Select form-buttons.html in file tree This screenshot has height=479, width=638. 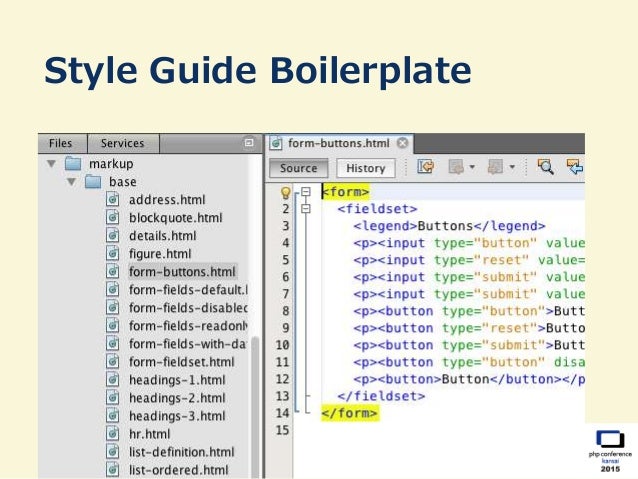pyautogui.click(x=182, y=272)
